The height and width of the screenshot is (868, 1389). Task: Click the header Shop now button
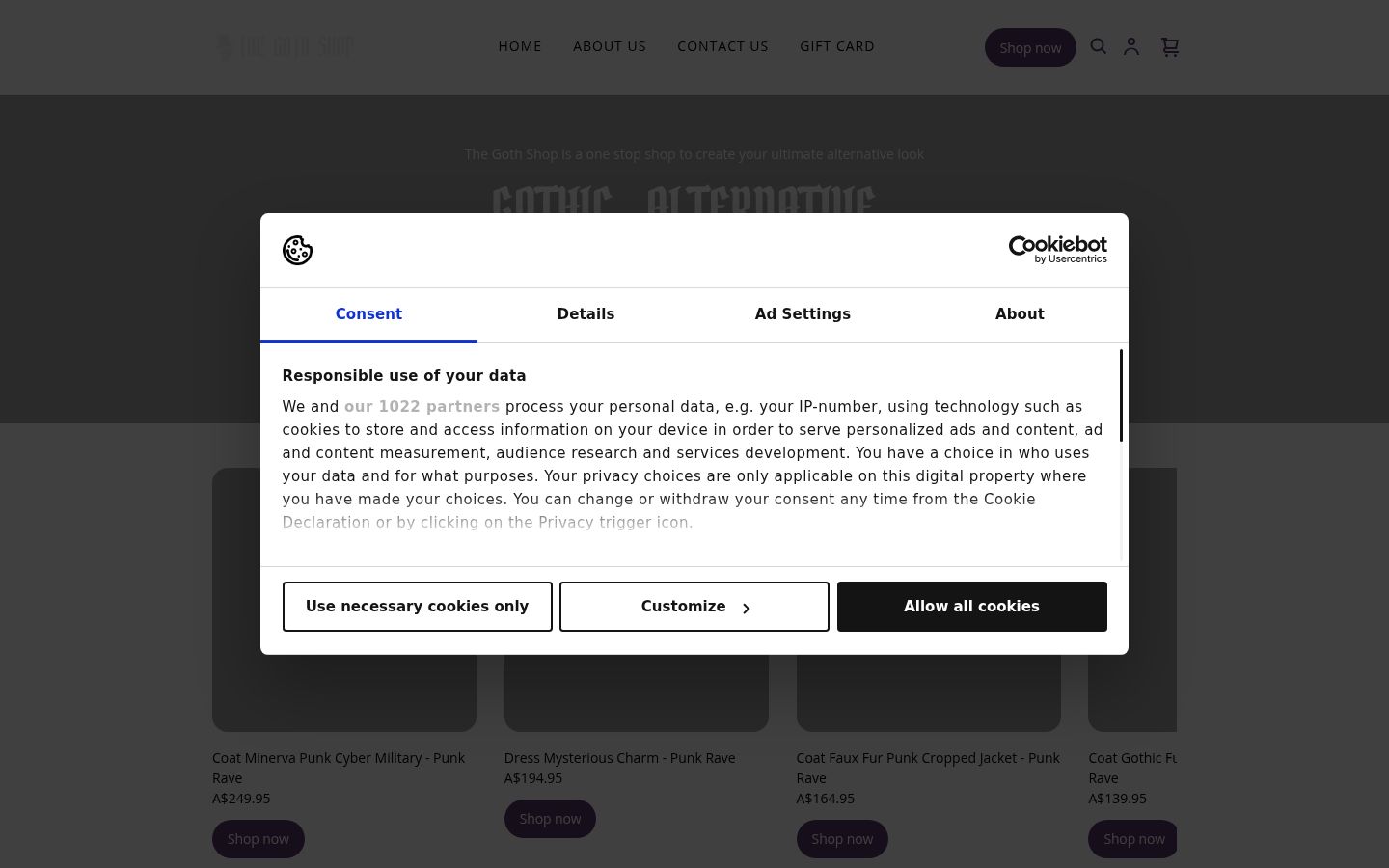(x=1030, y=47)
